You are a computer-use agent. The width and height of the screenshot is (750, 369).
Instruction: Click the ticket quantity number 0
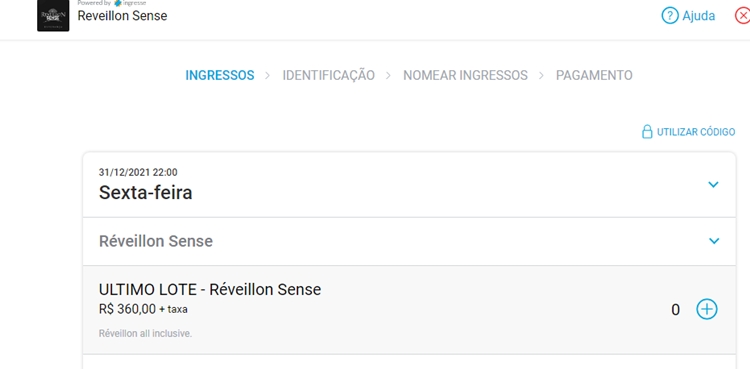click(675, 310)
